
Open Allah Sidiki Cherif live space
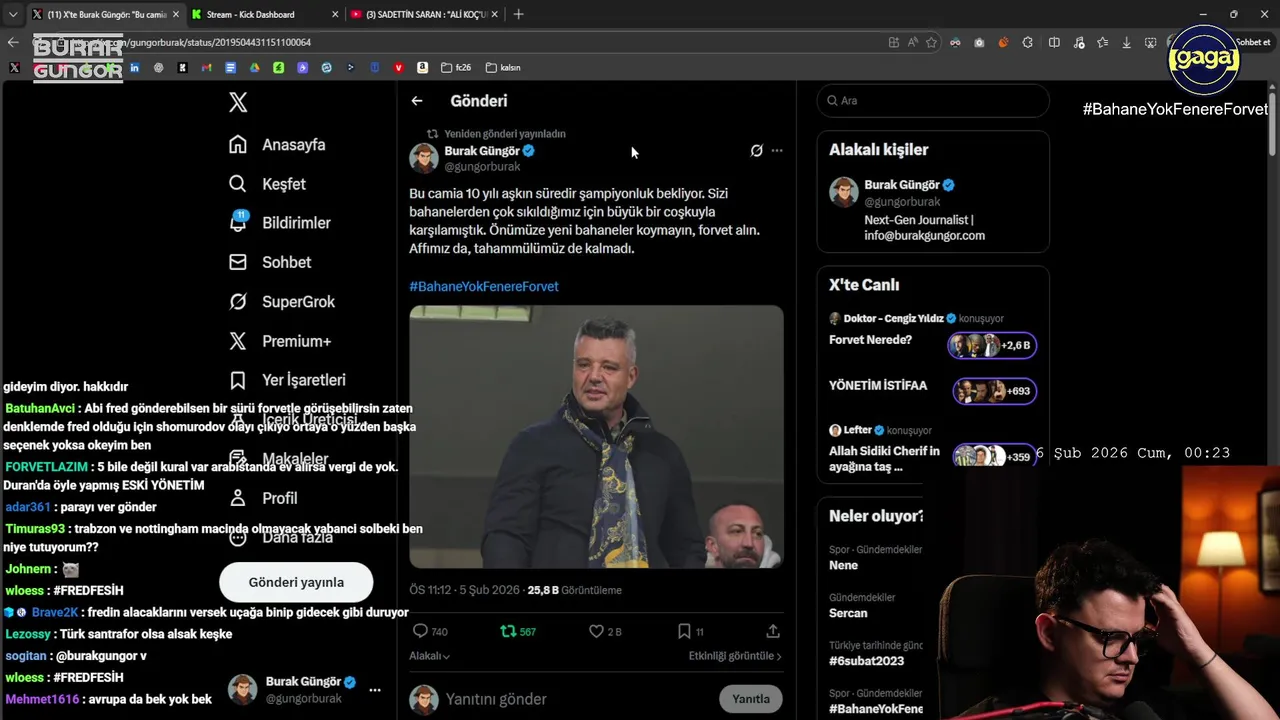(x=933, y=450)
